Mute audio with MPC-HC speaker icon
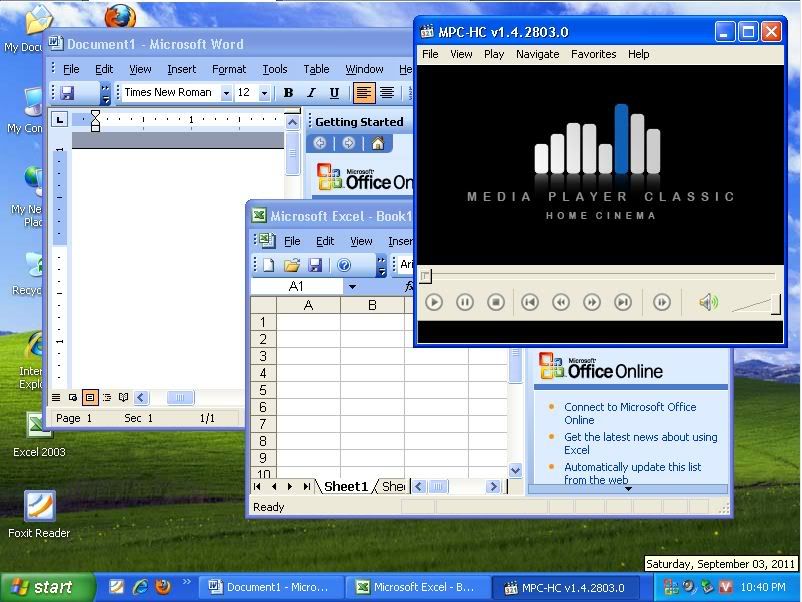 point(708,302)
